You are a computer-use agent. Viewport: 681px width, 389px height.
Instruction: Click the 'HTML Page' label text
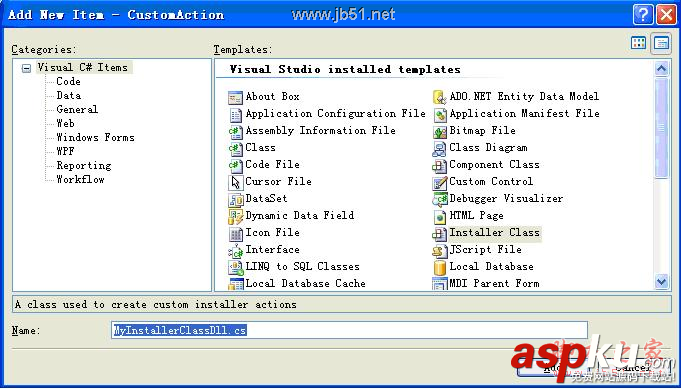[x=476, y=215]
